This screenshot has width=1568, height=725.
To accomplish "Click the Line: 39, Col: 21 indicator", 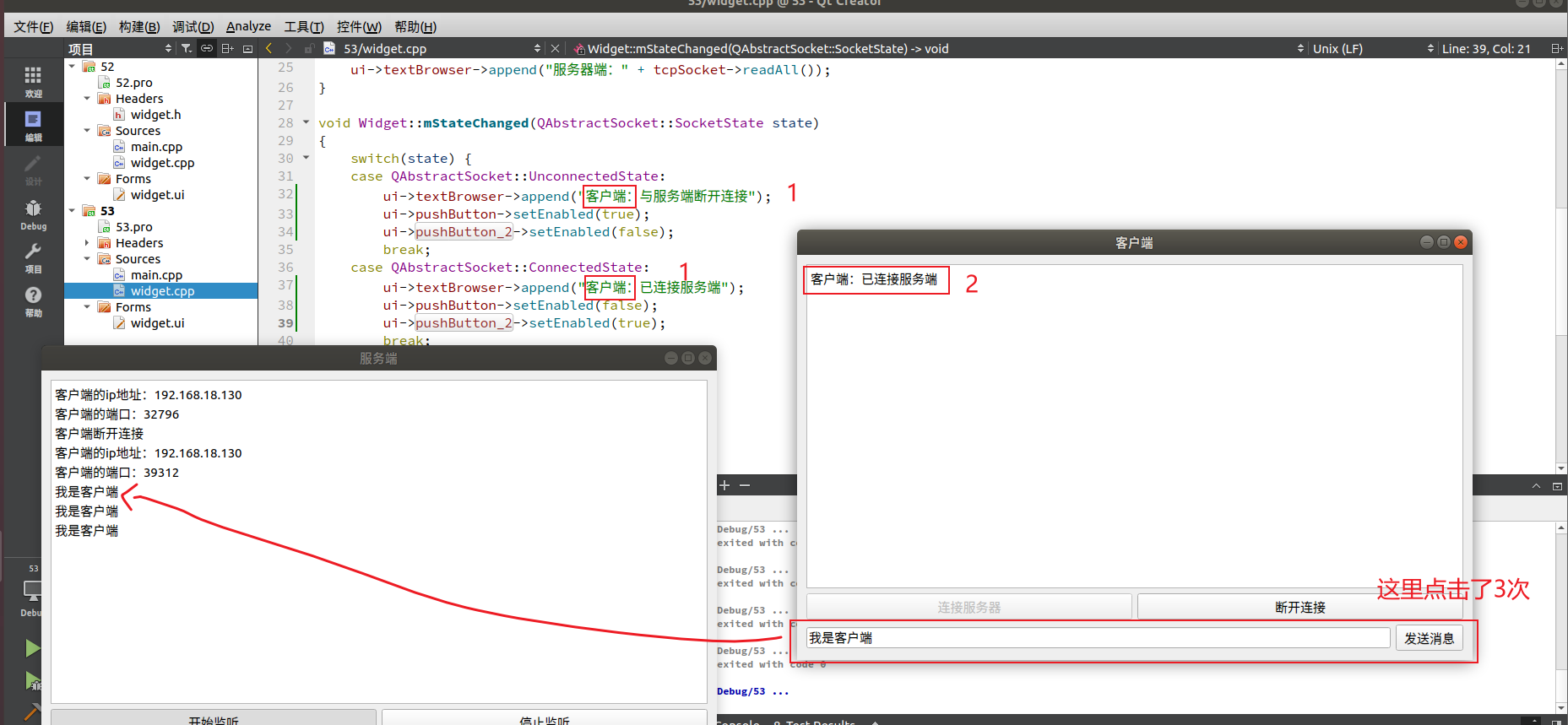I will tap(1486, 49).
